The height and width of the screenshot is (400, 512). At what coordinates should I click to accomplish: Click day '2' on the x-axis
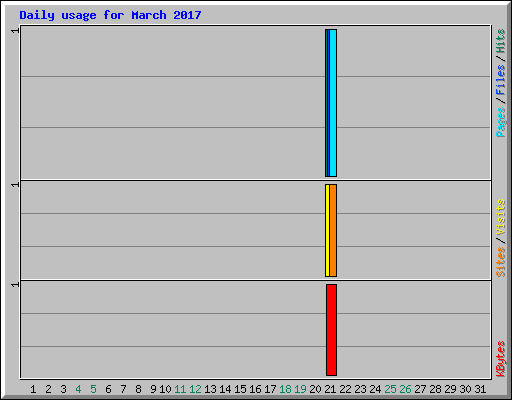tap(48, 389)
